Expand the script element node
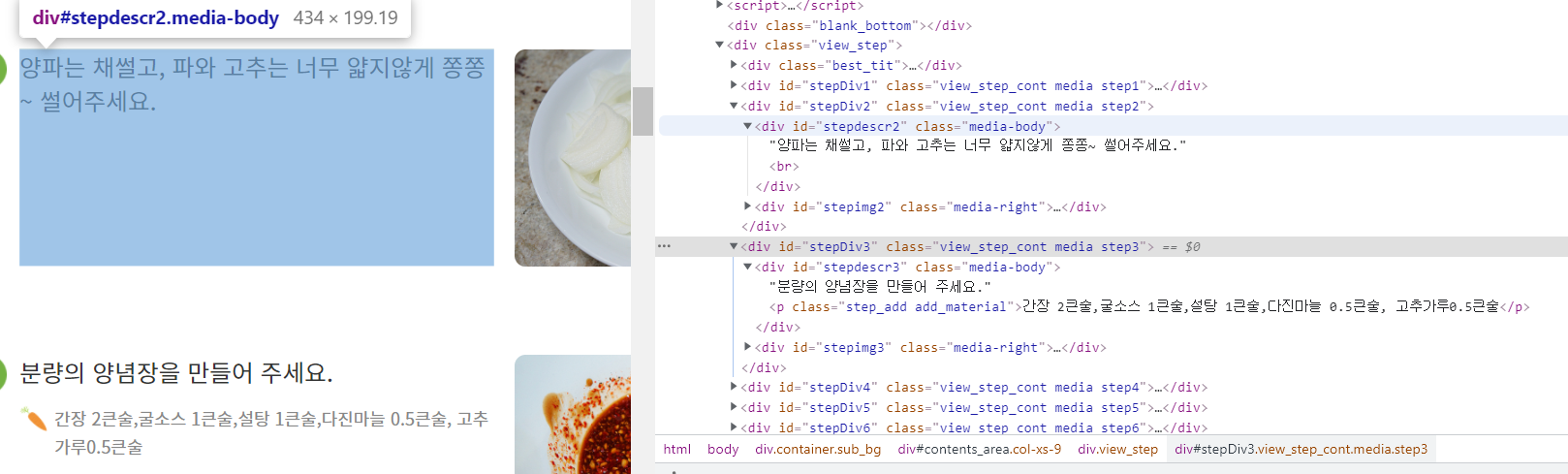This screenshot has width=1568, height=474. (719, 5)
